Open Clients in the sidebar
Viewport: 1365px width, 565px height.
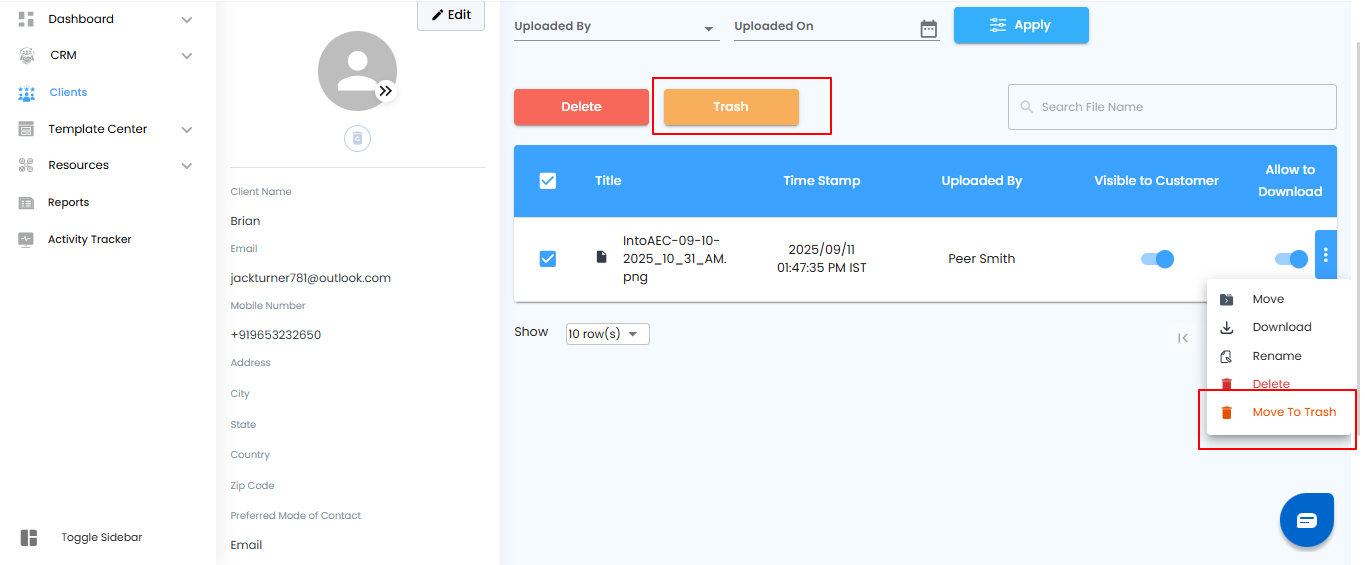tap(68, 92)
